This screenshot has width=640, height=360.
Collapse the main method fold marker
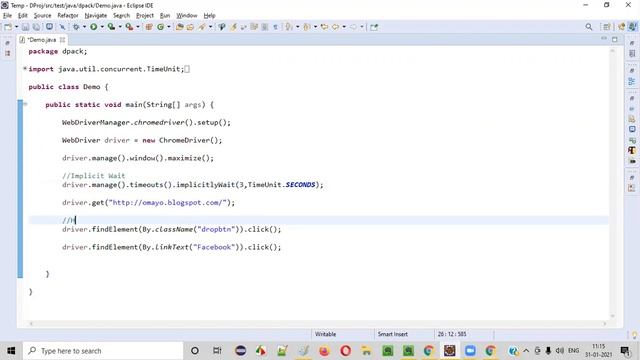25,104
